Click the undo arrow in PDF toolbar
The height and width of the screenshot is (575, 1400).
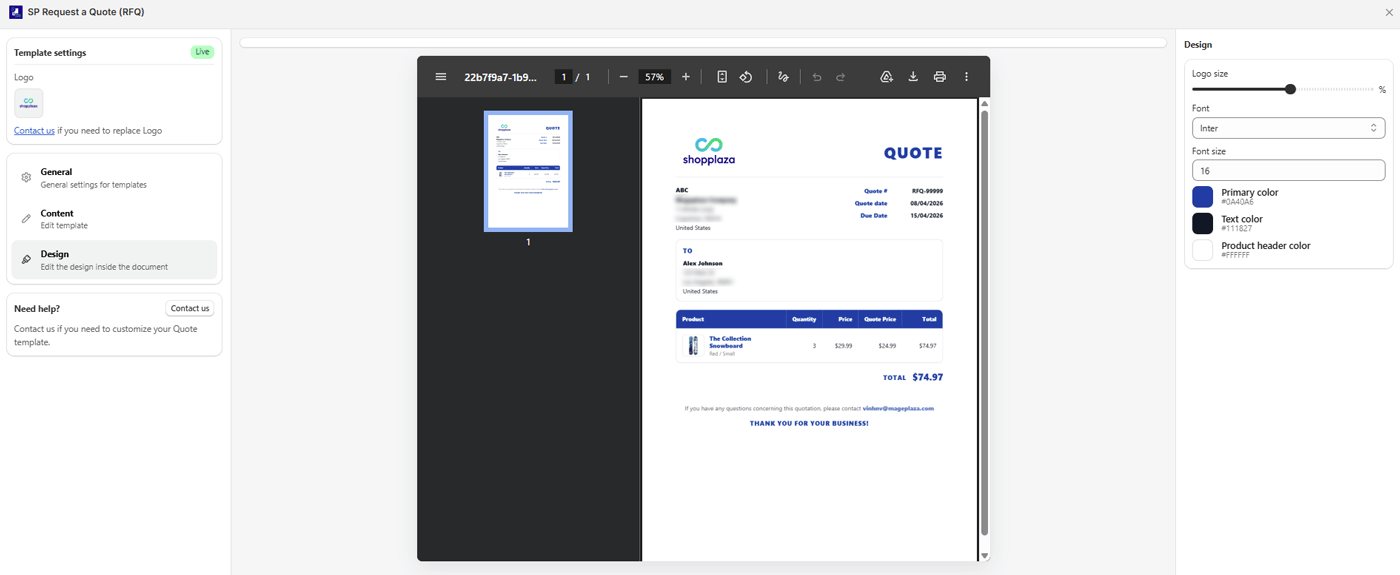(x=817, y=77)
